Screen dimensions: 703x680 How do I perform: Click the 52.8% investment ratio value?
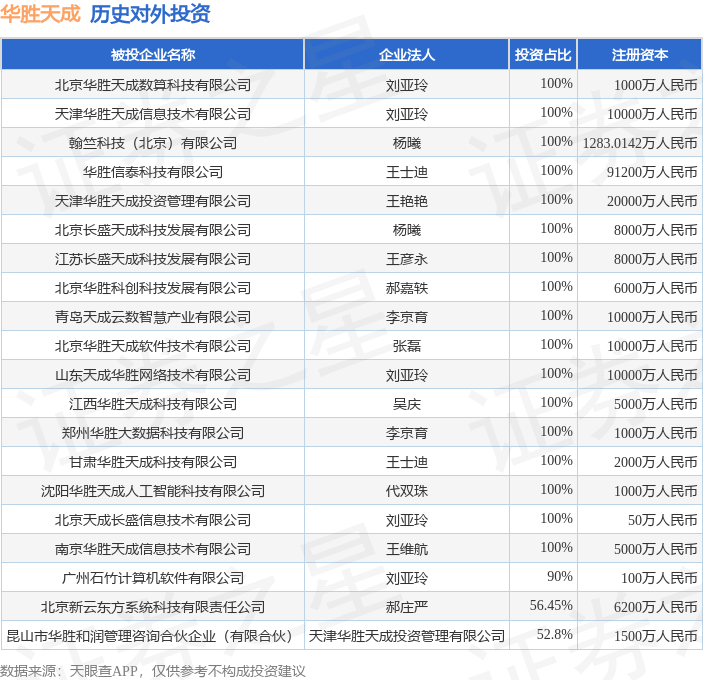point(555,634)
